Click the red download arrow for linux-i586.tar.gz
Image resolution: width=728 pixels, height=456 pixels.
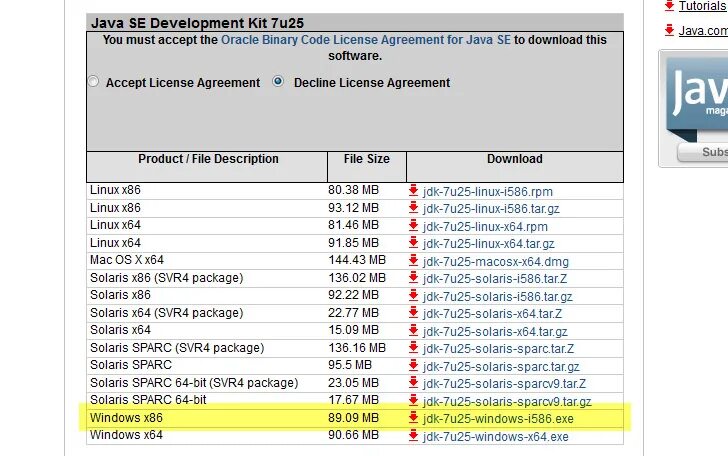[x=413, y=208]
